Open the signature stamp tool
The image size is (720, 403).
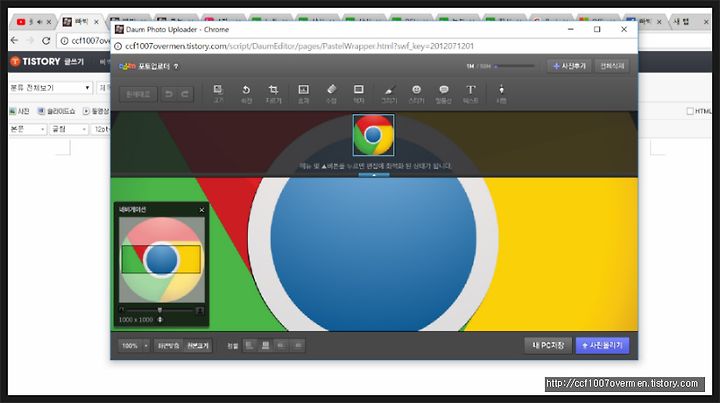click(501, 94)
